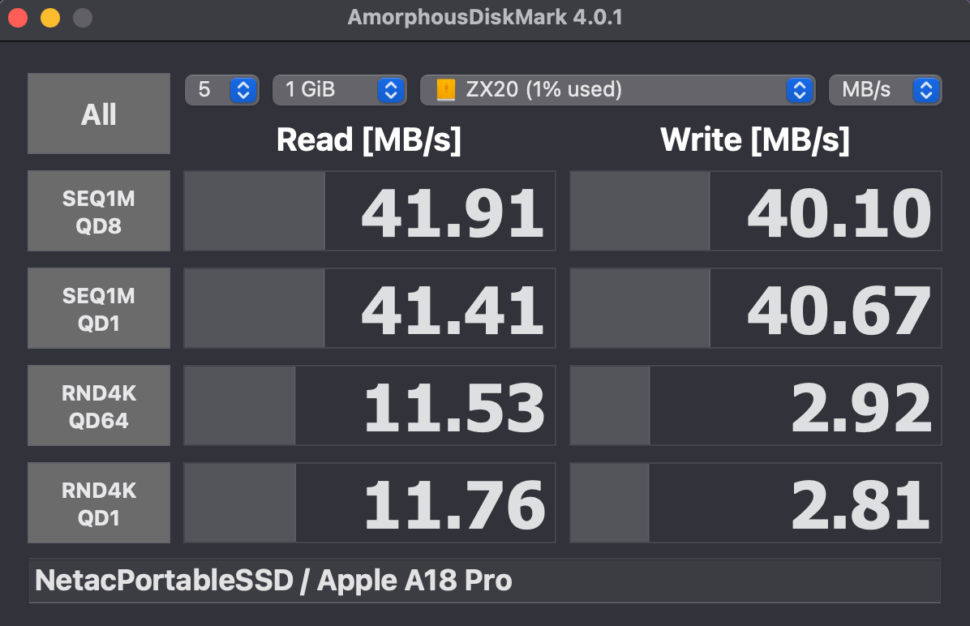Click the SEQ1M QD8 read result 41.91
This screenshot has width=970, height=626.
[x=440, y=210]
